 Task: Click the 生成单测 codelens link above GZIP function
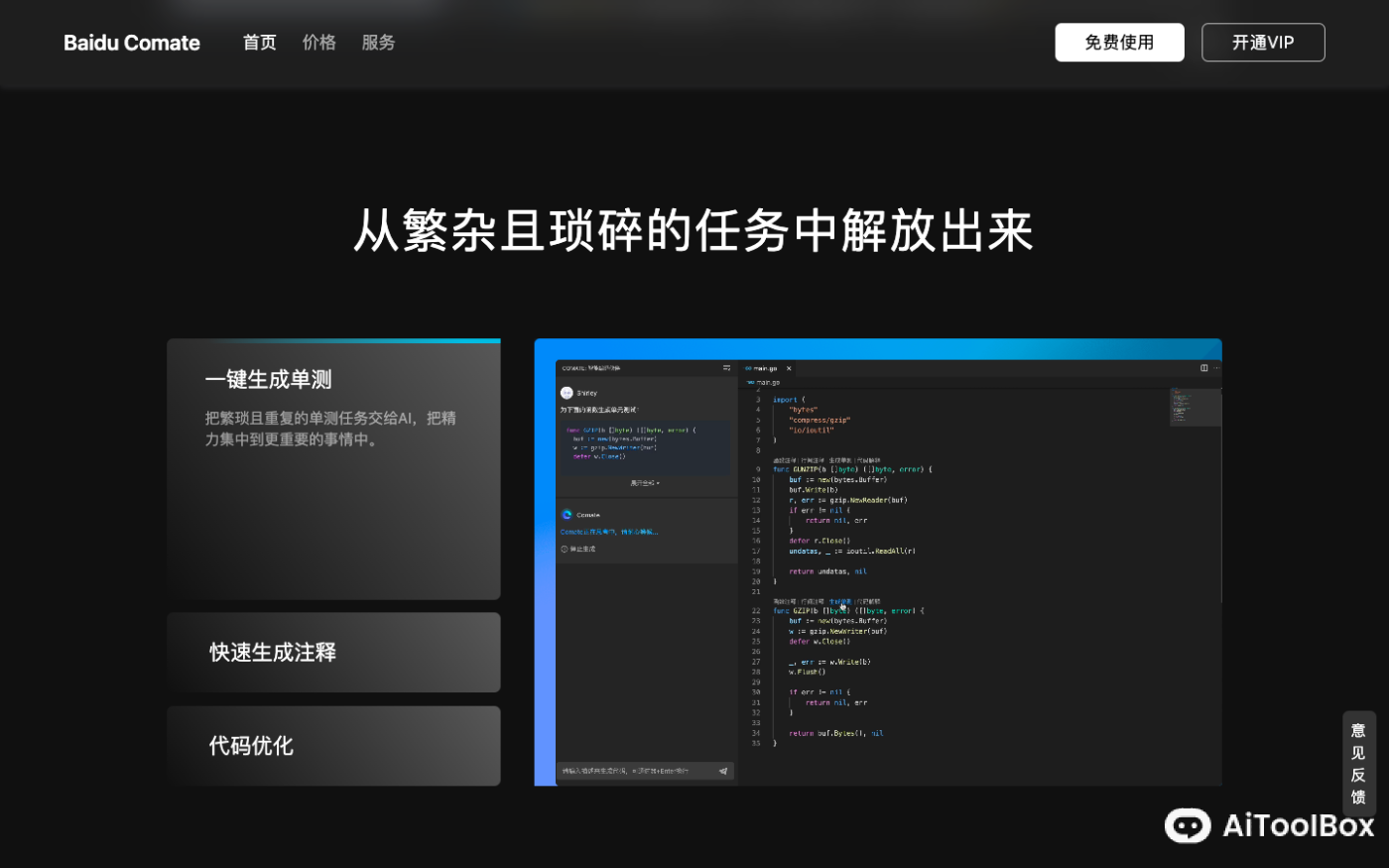coord(839,602)
